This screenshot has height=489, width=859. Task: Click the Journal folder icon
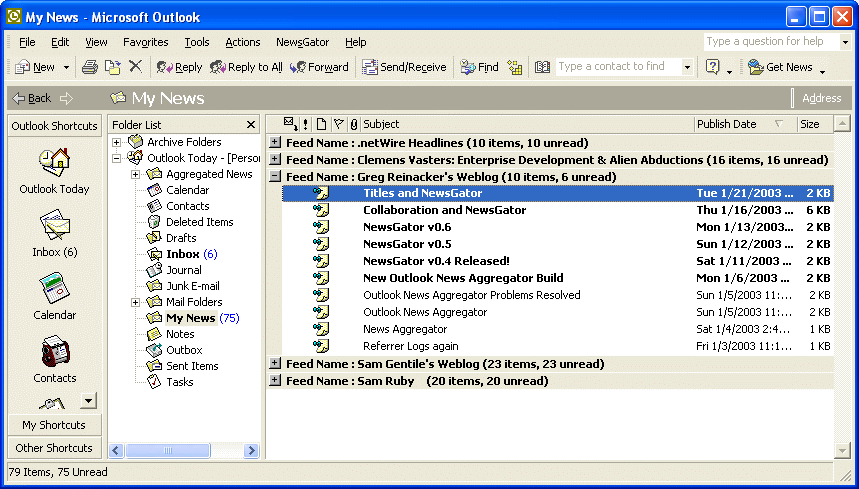tap(154, 270)
